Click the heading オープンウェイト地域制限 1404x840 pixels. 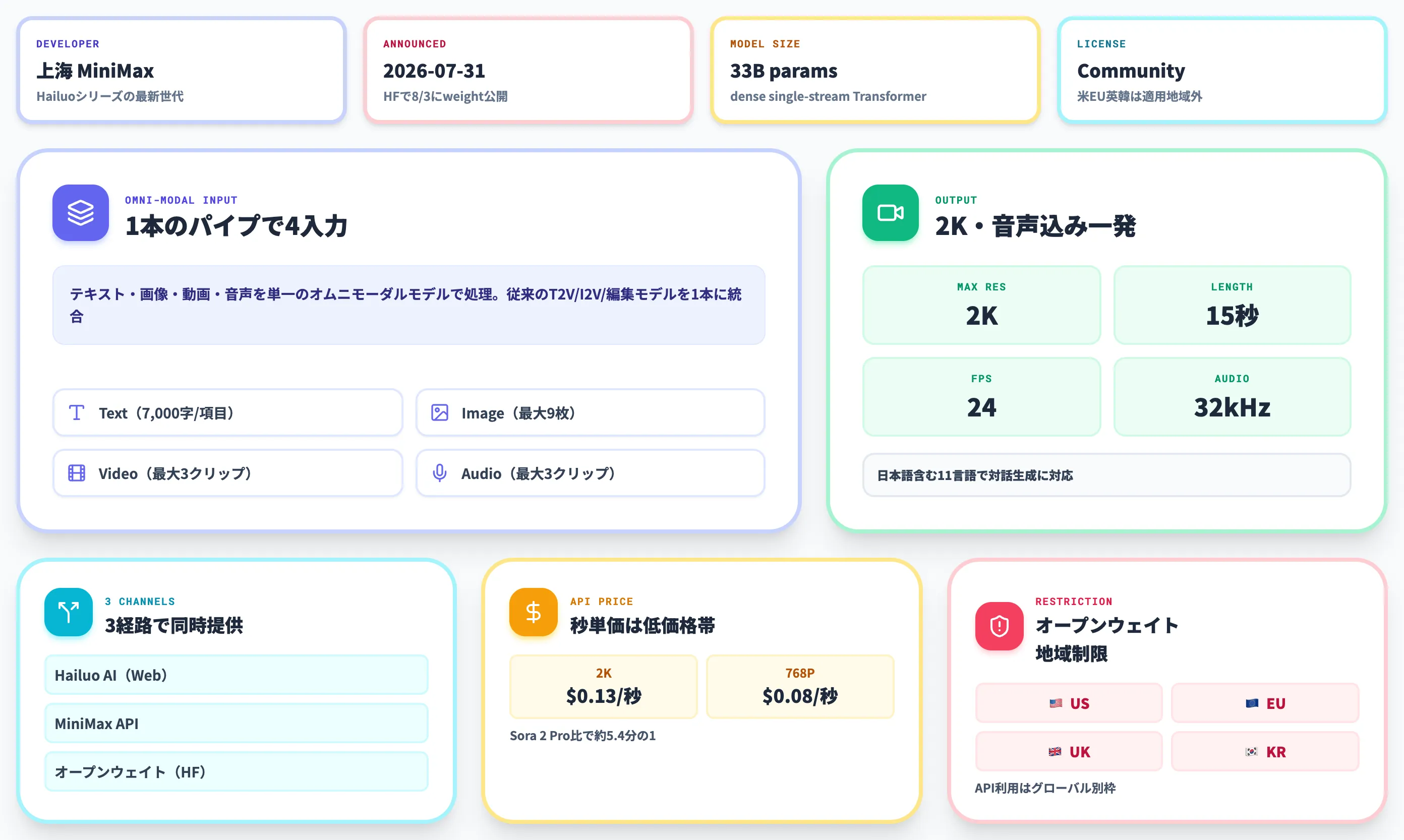(1107, 640)
